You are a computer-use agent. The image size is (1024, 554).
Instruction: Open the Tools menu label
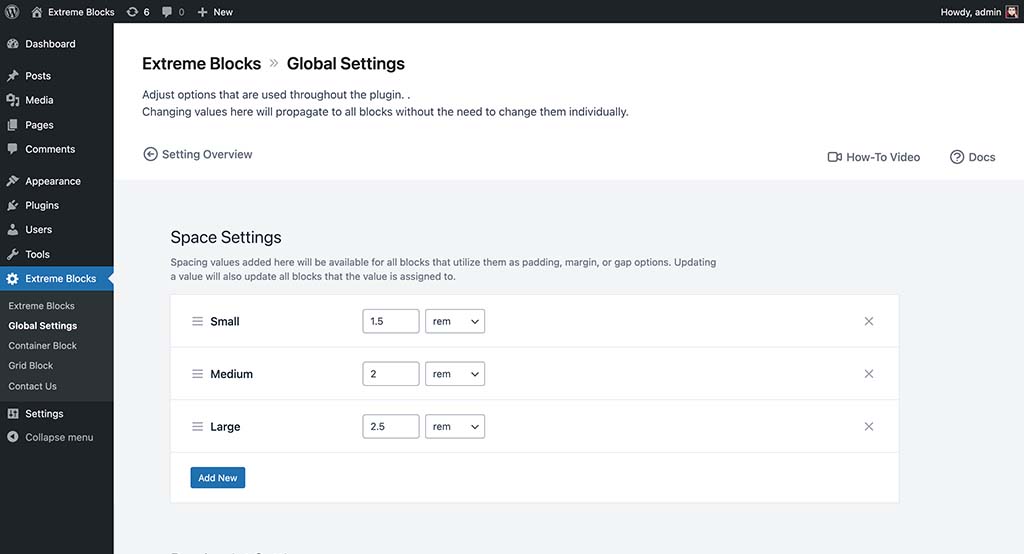(x=37, y=254)
